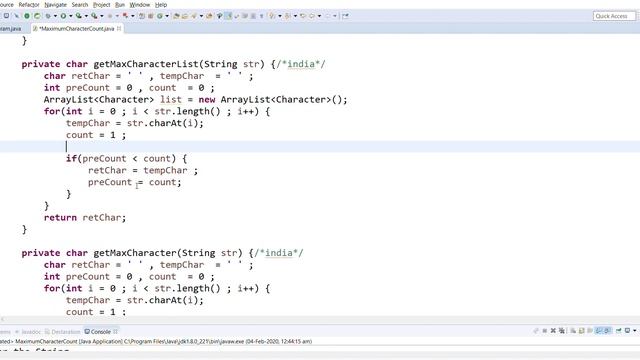Viewport: 640px width, 360px height.
Task: Open the Run menu
Action: point(120,4)
